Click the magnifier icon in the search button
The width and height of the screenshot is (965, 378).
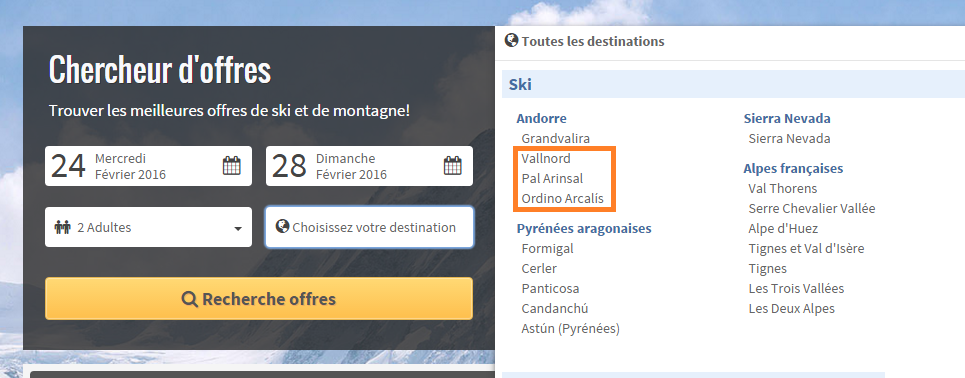190,299
